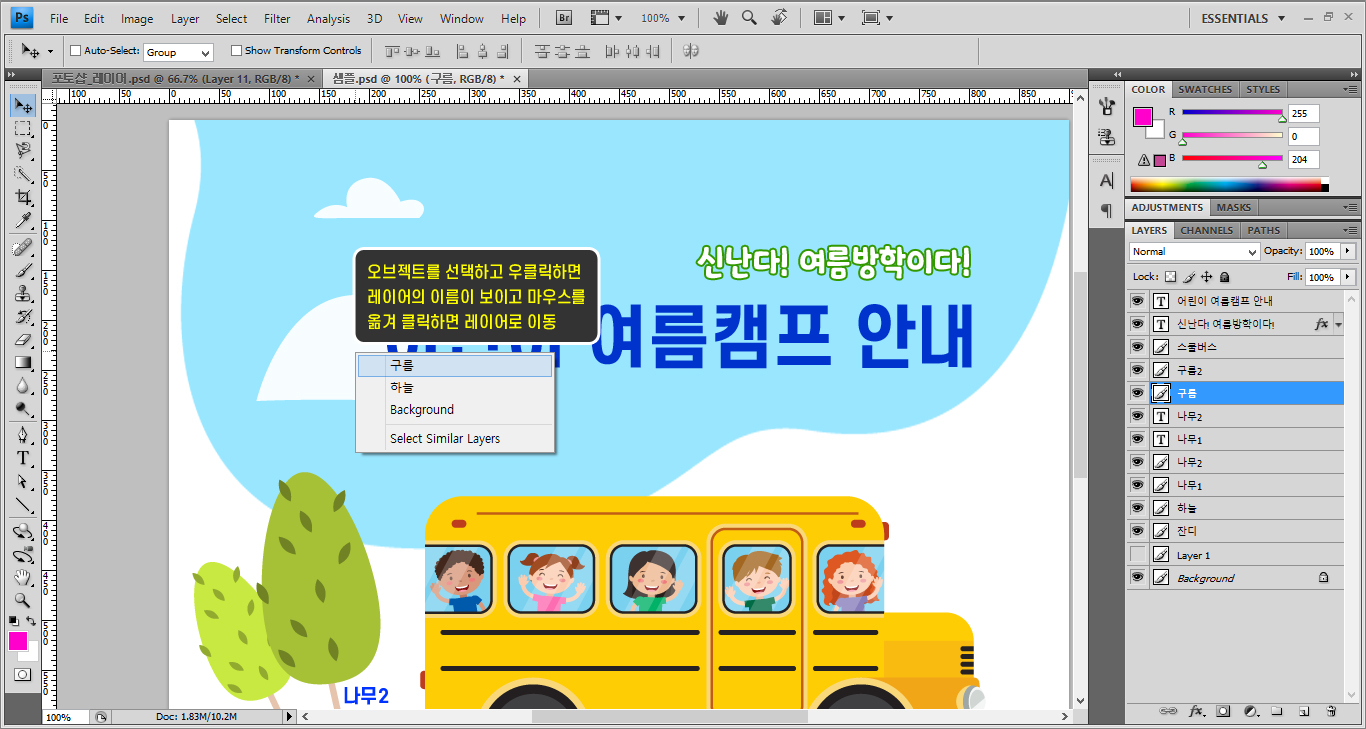Open the Filter menu
This screenshot has width=1366, height=729.
(277, 18)
